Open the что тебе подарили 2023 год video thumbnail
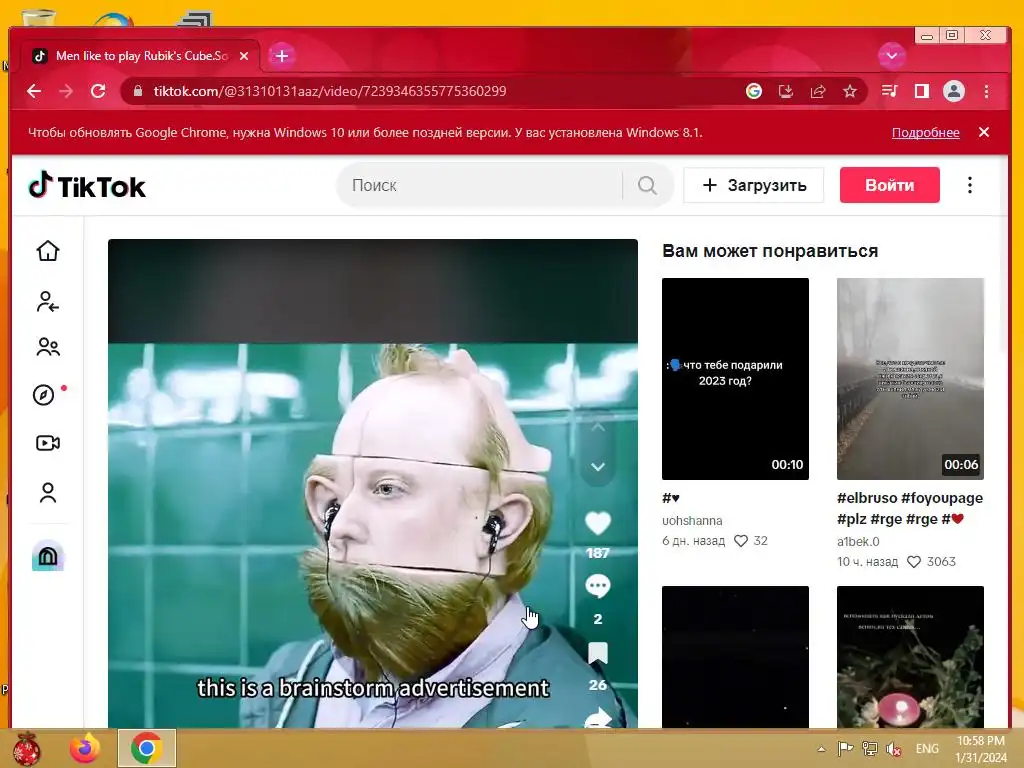This screenshot has height=768, width=1024. point(735,379)
